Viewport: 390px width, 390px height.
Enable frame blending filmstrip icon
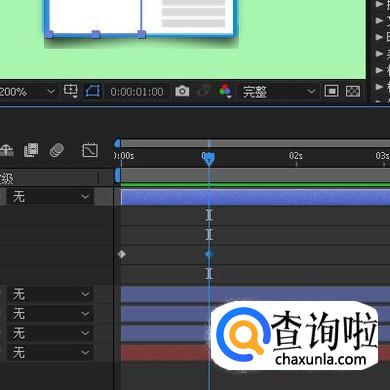[x=31, y=150]
